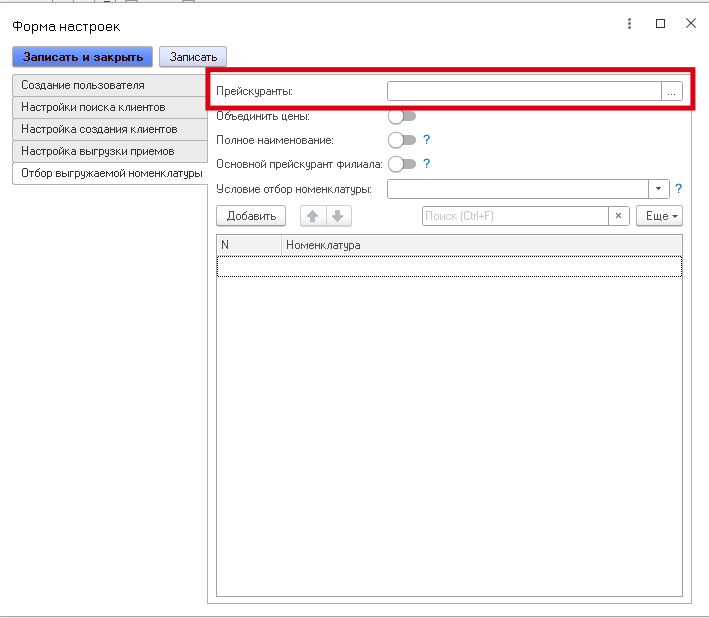This screenshot has height=618, width=709.
Task: Click help icon next to Полное наименование
Action: (x=426, y=140)
